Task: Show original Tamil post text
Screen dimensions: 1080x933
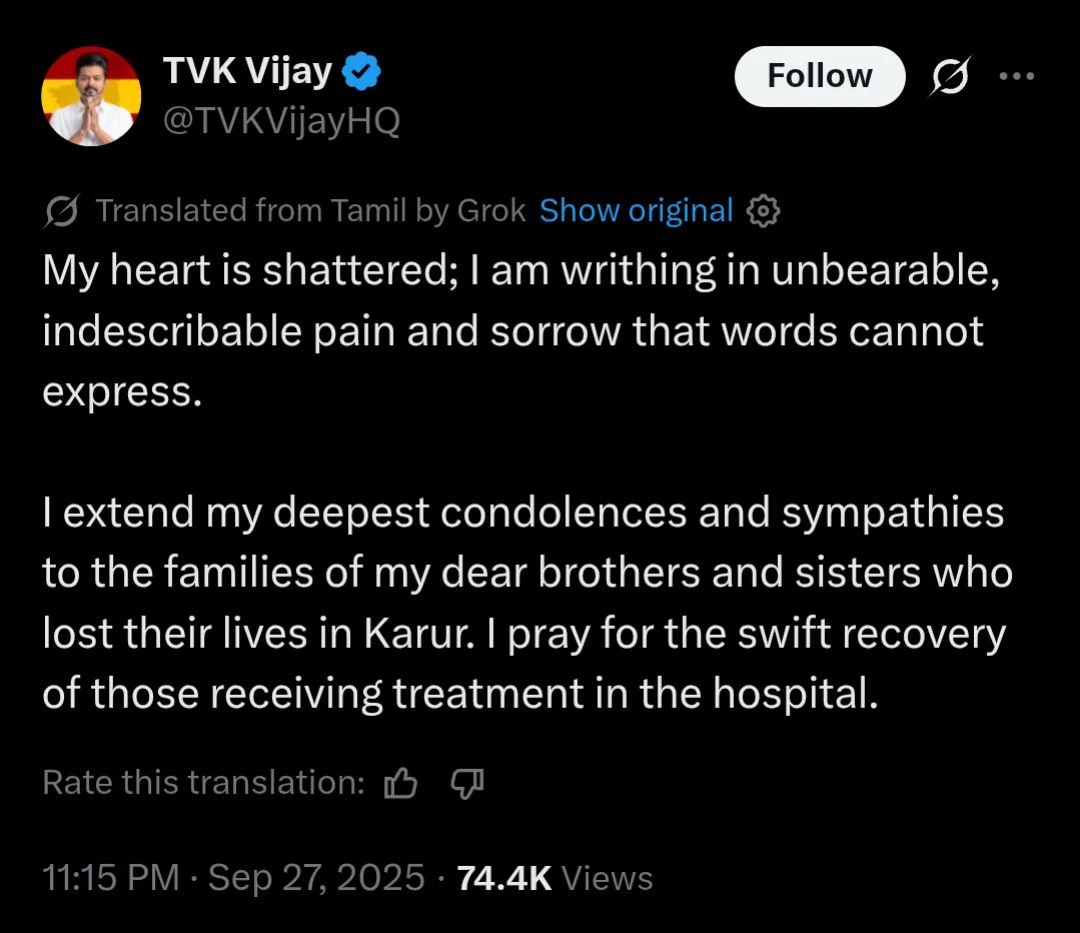Action: click(636, 211)
